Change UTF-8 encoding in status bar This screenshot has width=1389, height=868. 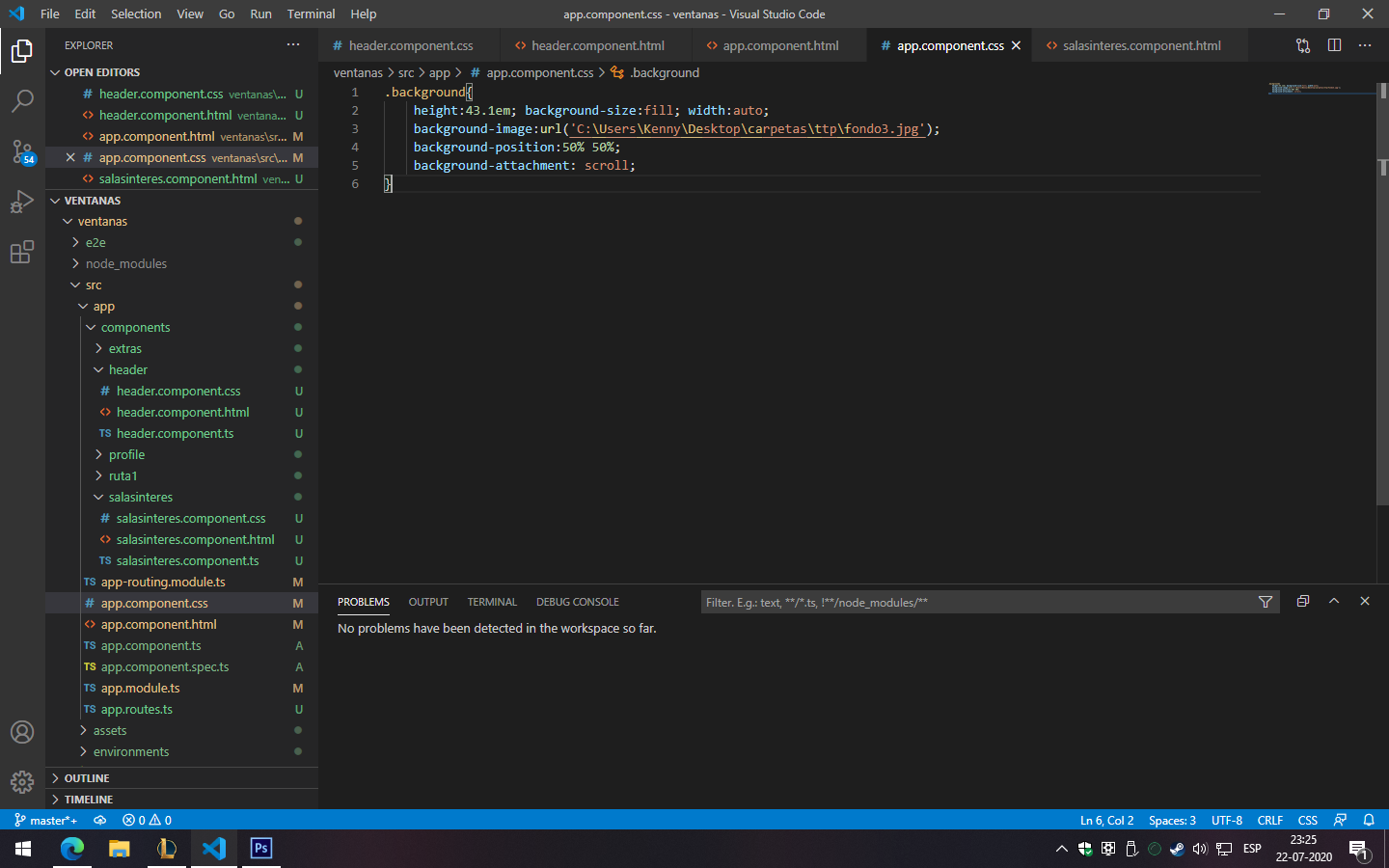(1227, 820)
